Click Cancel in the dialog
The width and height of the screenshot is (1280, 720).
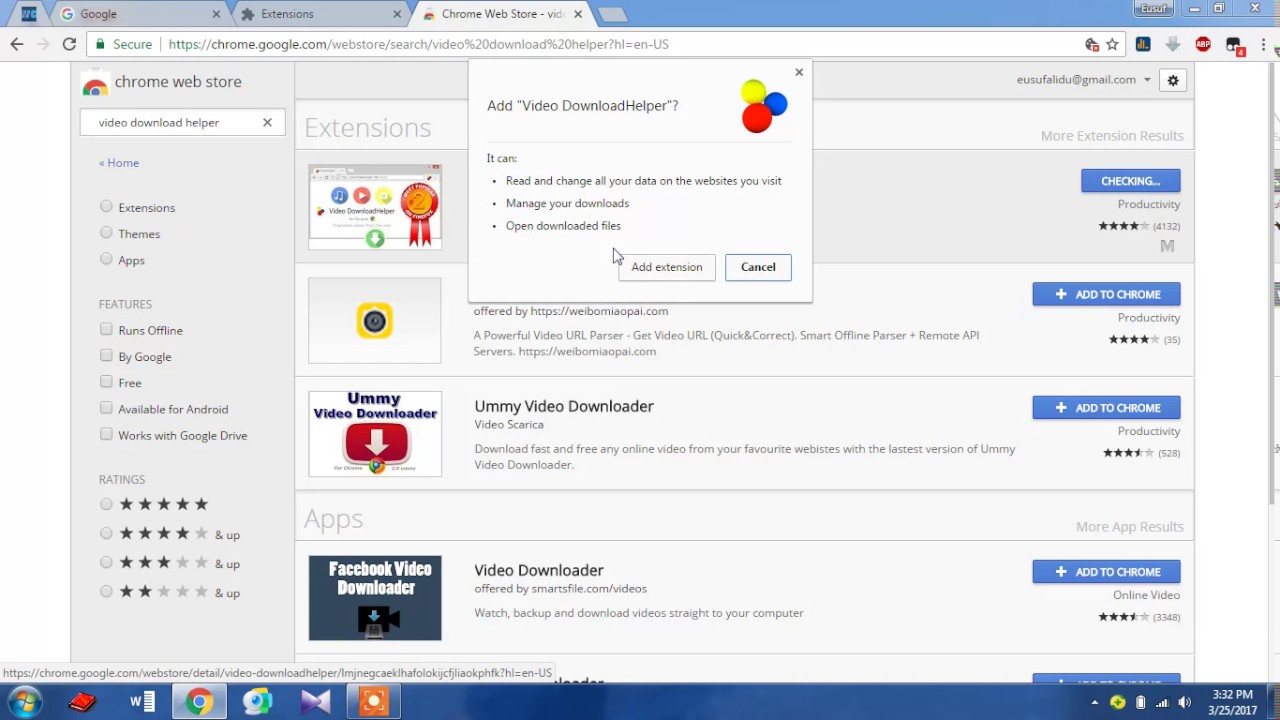click(x=758, y=267)
